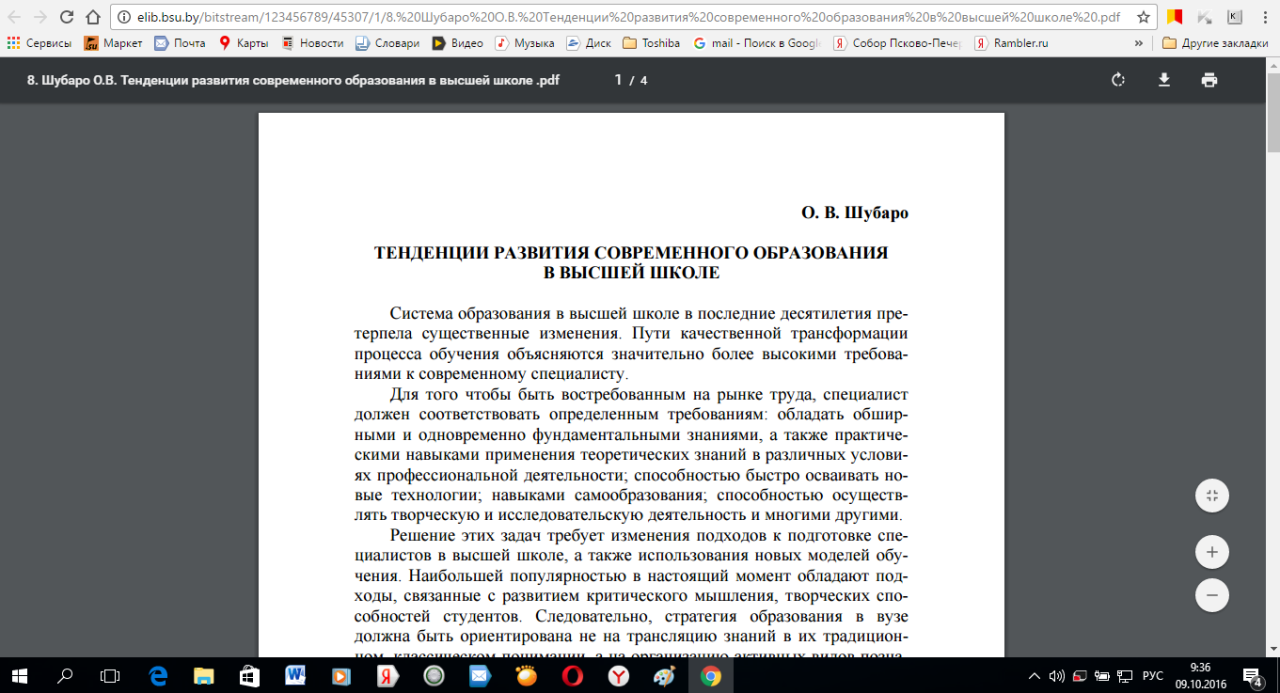
Task: Click the gray arrow extension icon
Action: [1205, 17]
